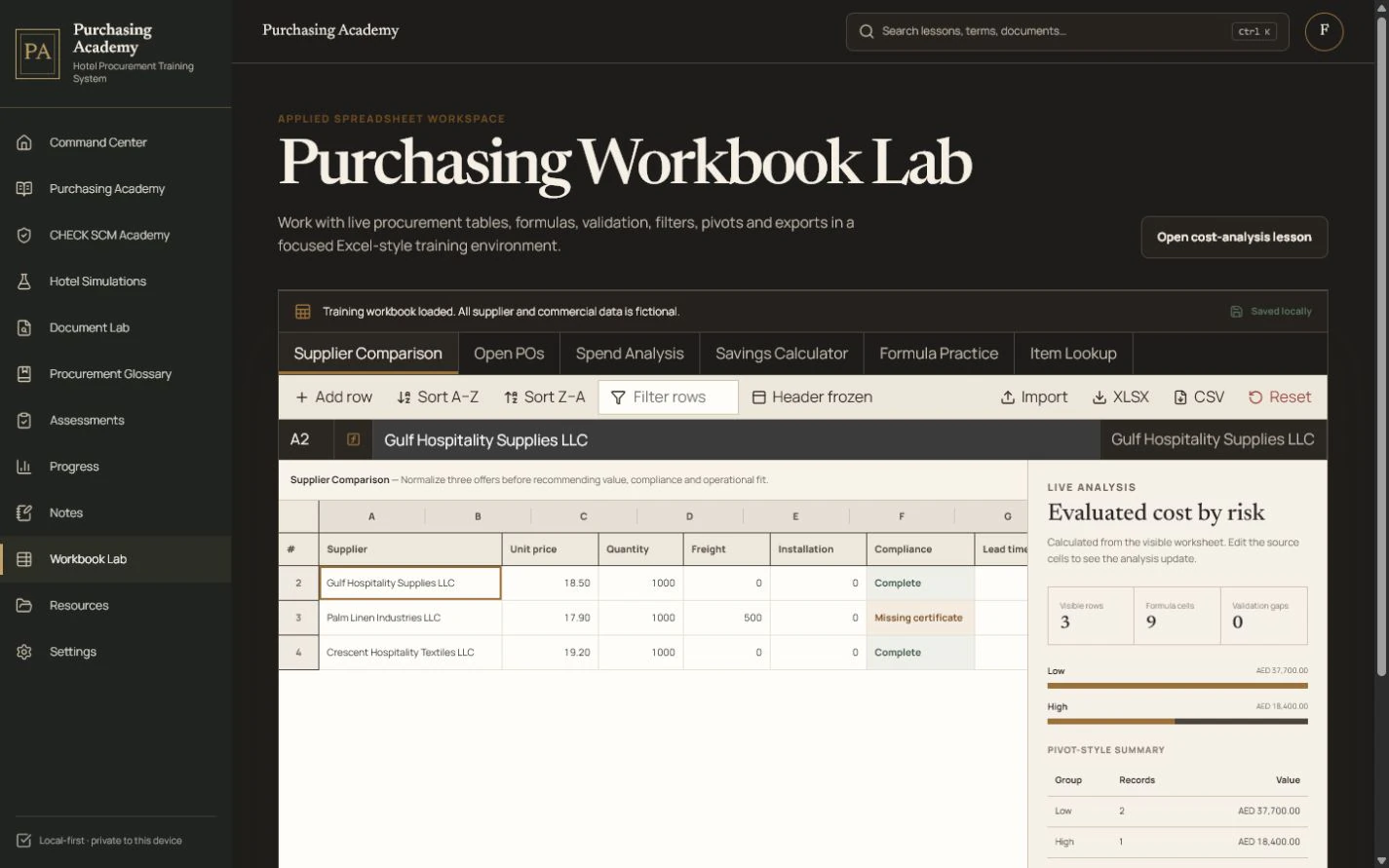Click the Formula cells stat card
The width and height of the screenshot is (1389, 868).
pyautogui.click(x=1177, y=616)
